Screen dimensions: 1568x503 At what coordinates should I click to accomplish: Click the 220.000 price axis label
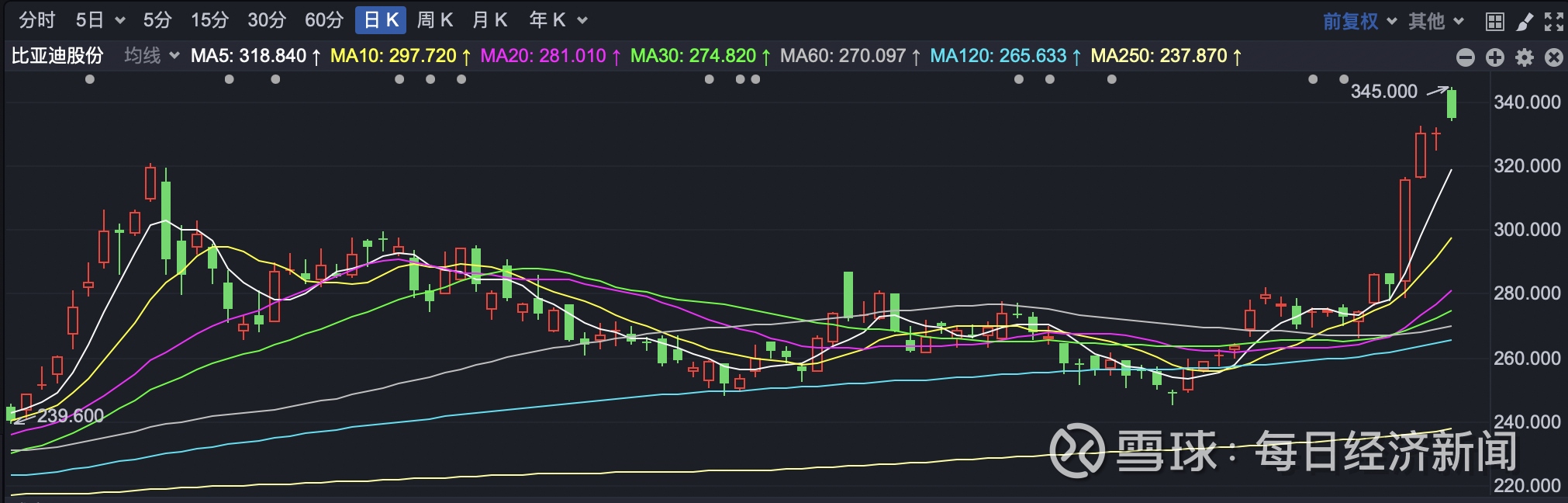point(1527,485)
